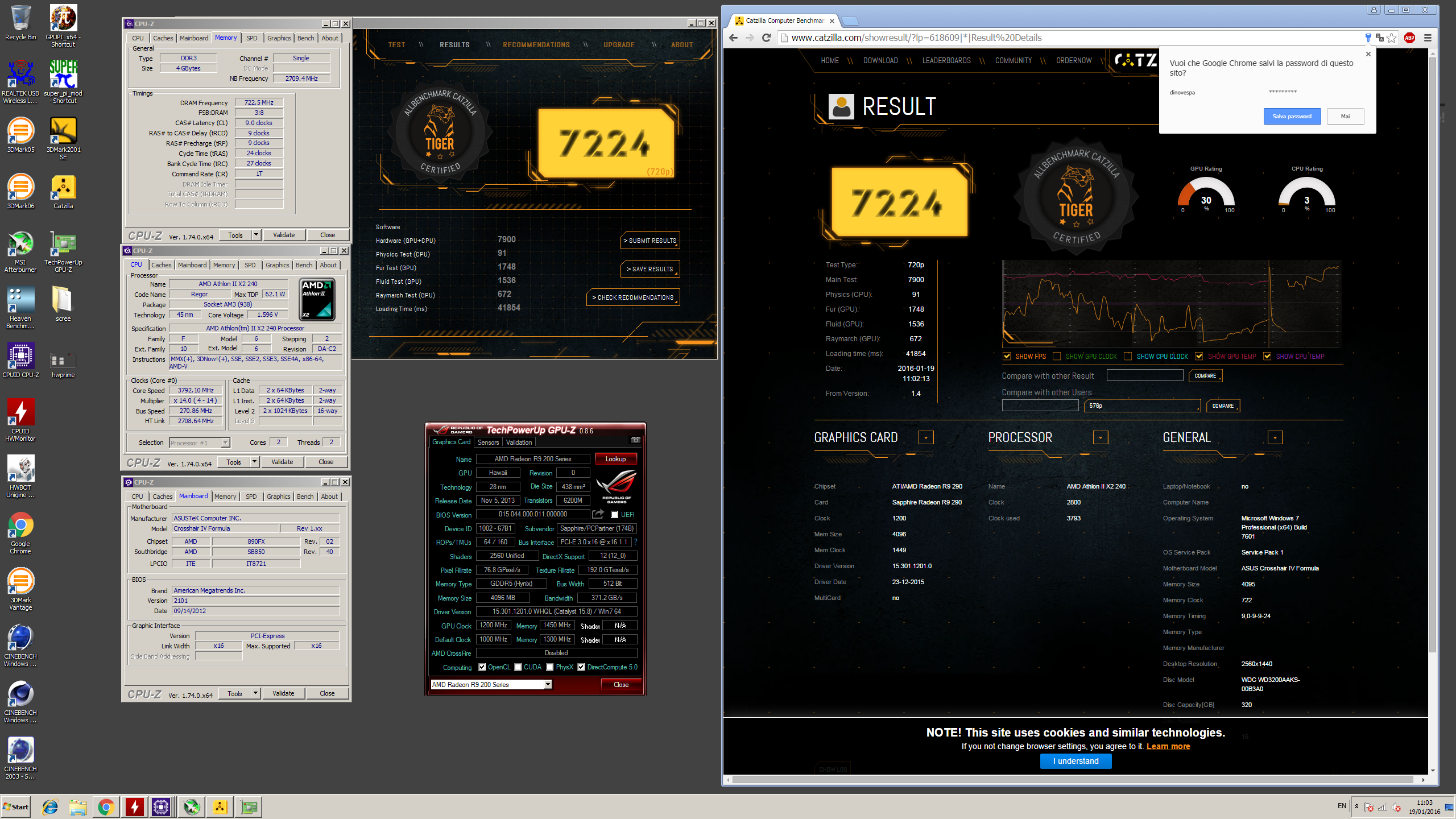Screen dimensions: 1456x819
Task: Open CPUID CPU-Z desktop icon
Action: (20, 360)
